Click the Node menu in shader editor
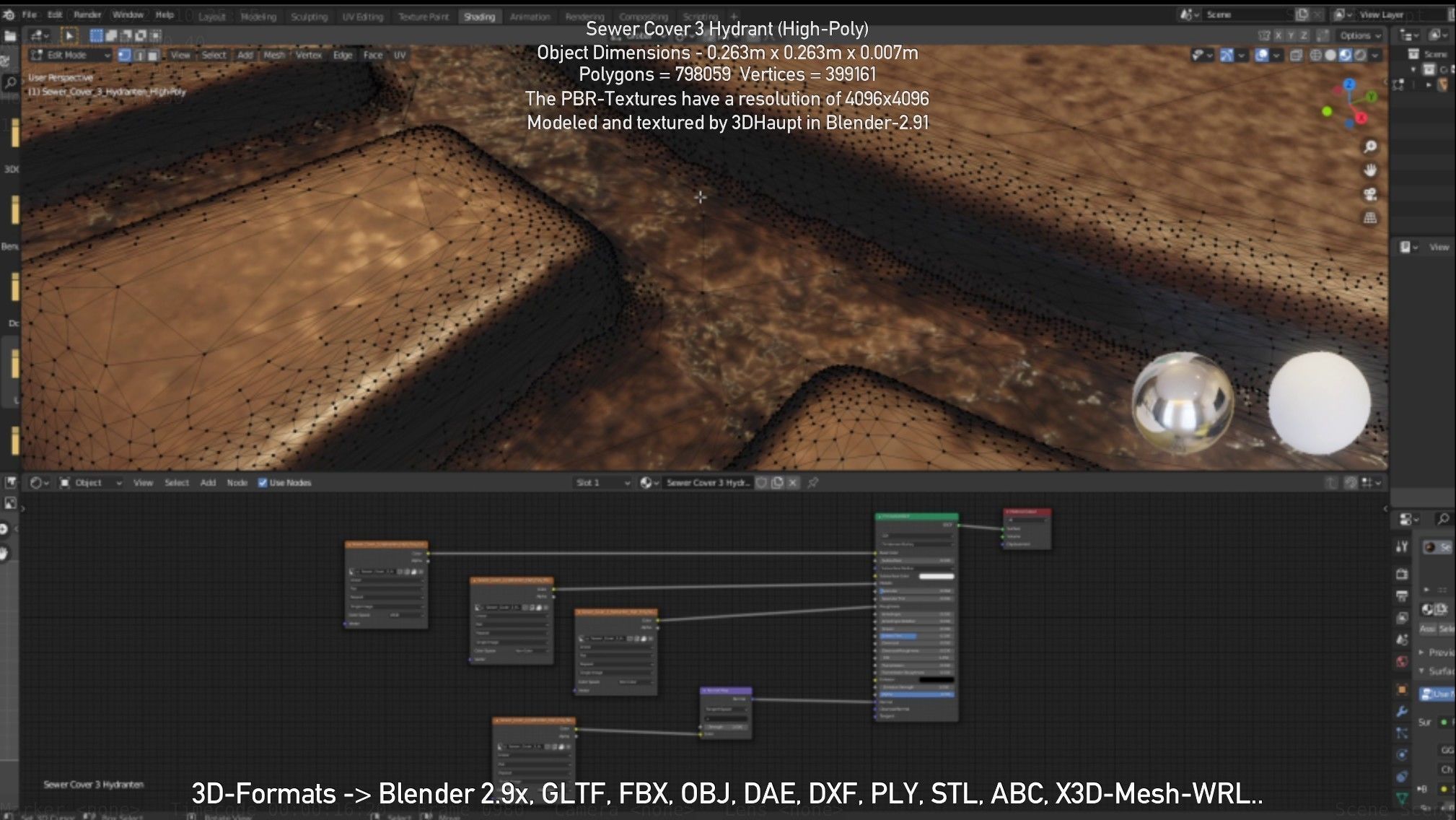Image resolution: width=1456 pixels, height=820 pixels. (x=237, y=483)
